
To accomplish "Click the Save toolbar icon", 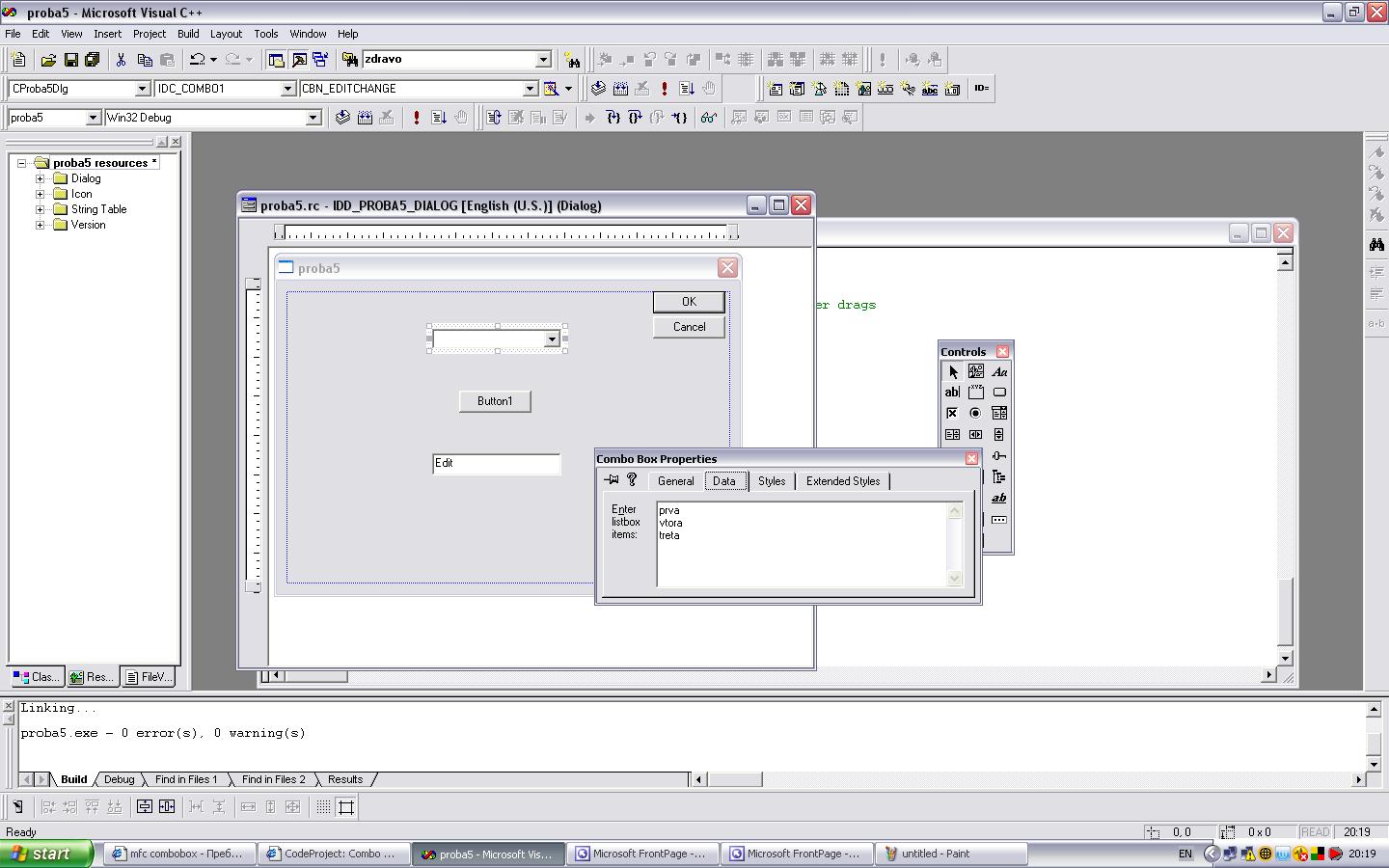I will 70,60.
